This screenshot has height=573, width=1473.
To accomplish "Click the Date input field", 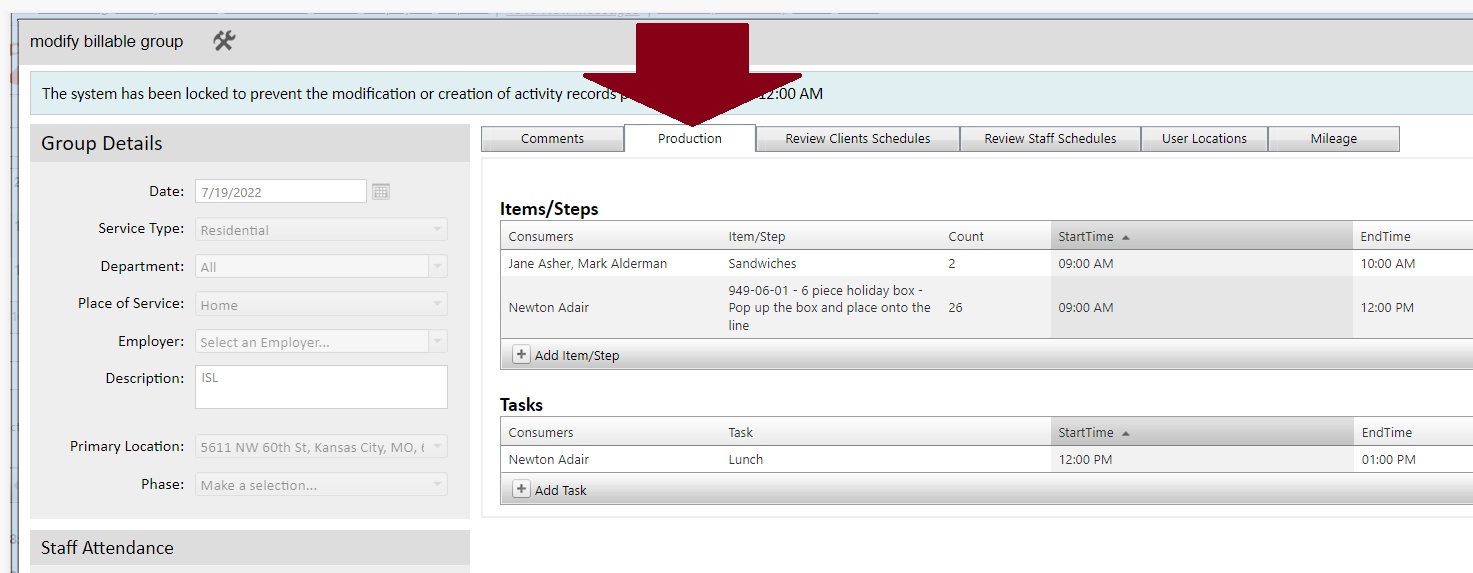I will [281, 191].
